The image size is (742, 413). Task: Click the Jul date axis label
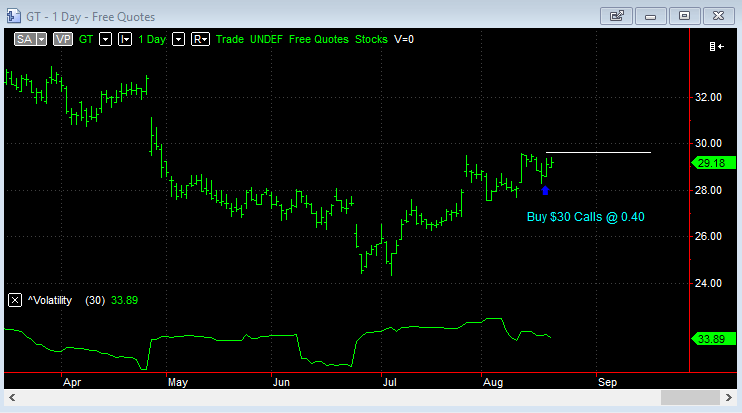[x=389, y=382]
